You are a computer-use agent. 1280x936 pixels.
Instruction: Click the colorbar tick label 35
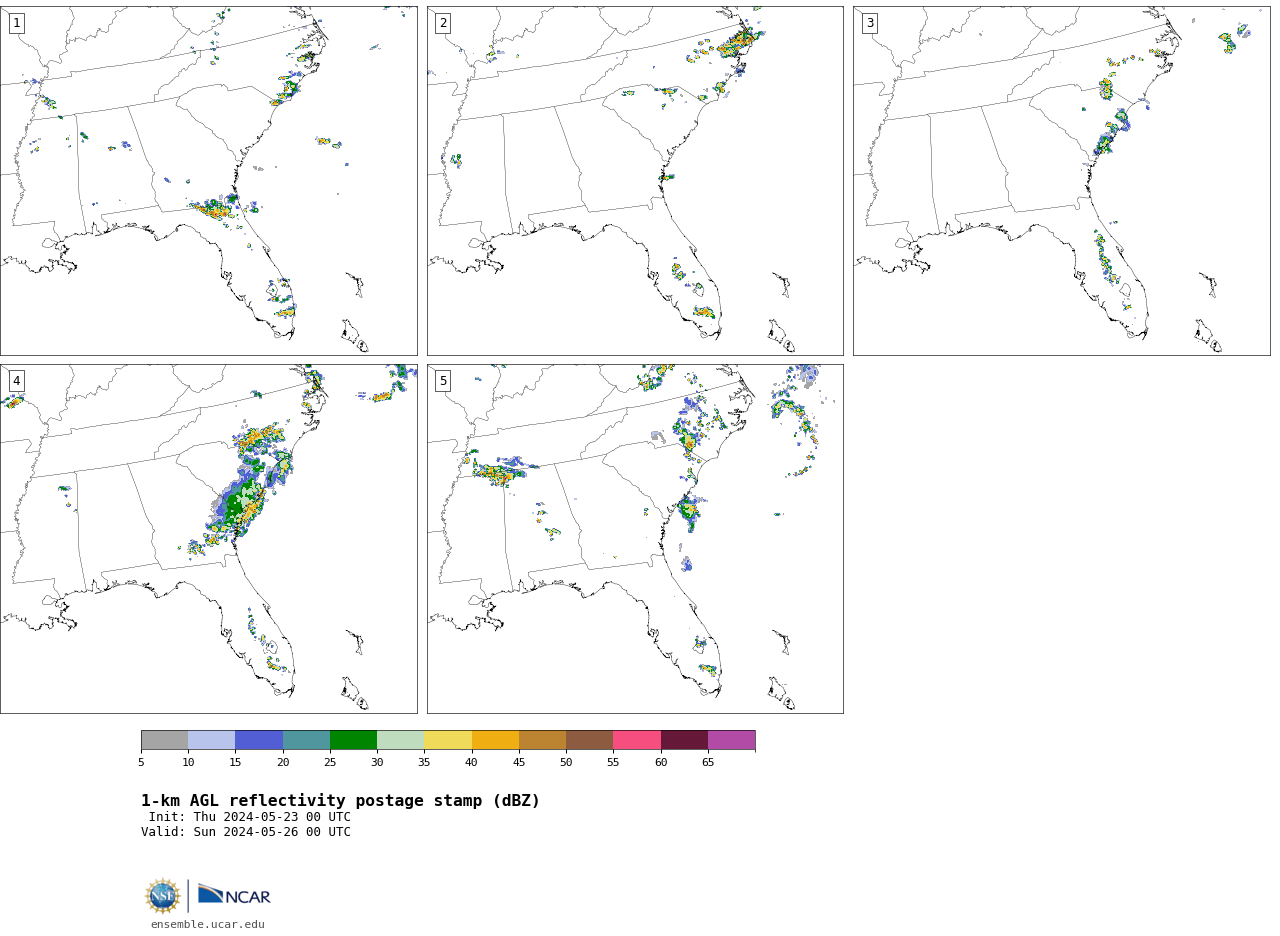point(424,763)
